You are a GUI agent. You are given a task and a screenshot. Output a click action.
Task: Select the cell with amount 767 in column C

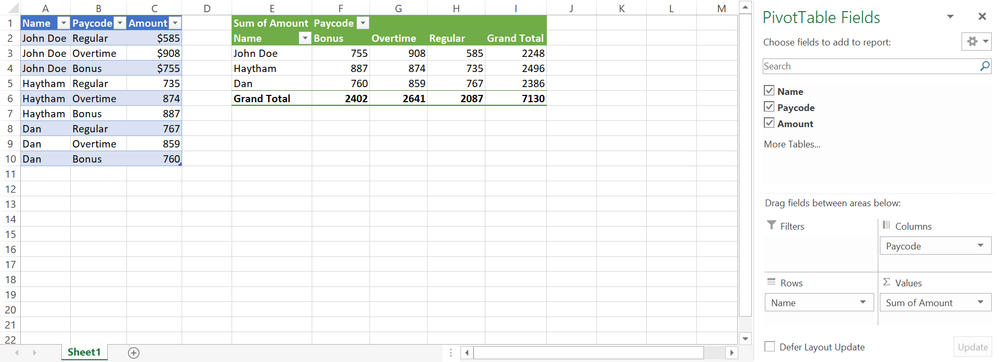(x=154, y=129)
